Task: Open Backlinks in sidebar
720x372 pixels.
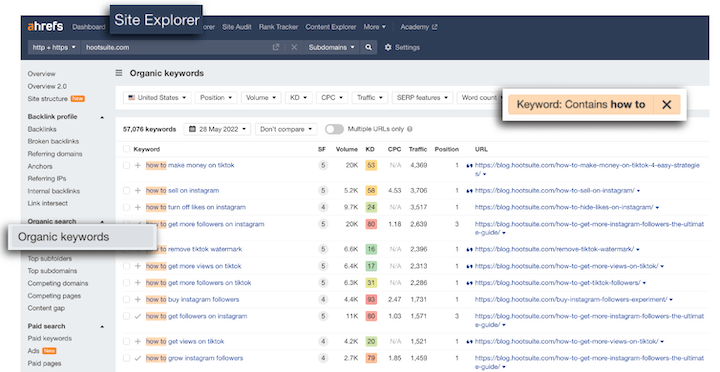Action: click(42, 130)
